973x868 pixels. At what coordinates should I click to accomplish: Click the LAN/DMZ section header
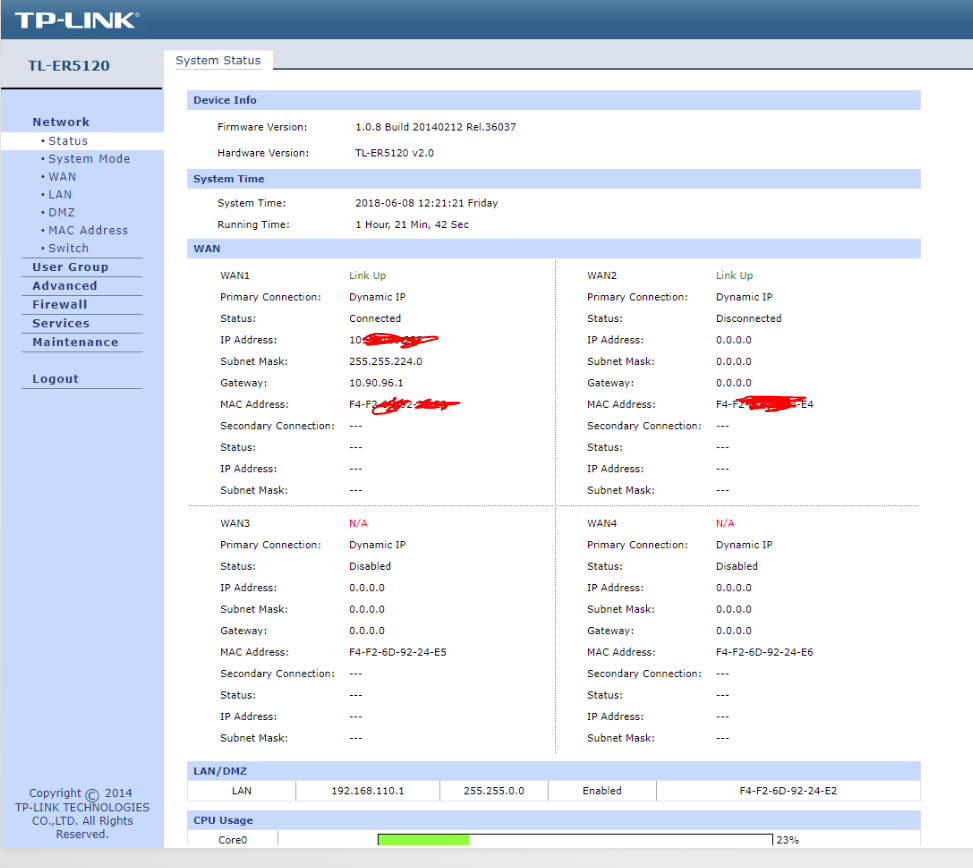(x=554, y=771)
